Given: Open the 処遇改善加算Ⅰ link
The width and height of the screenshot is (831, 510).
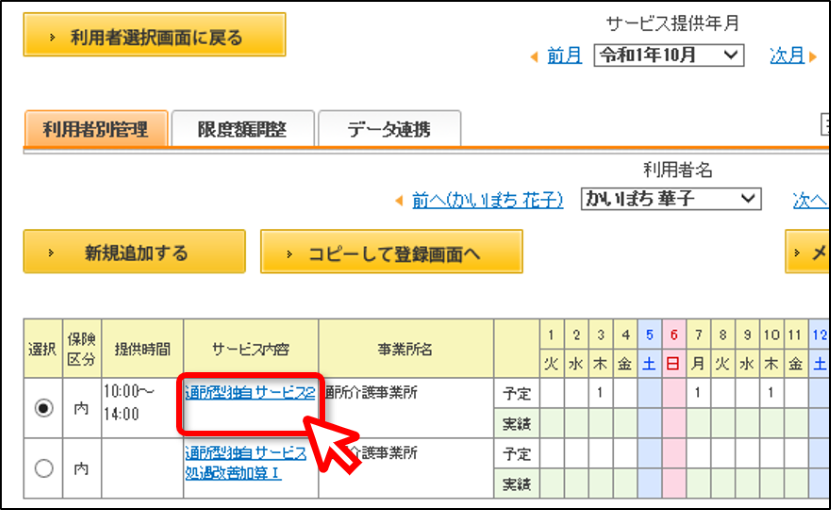Looking at the screenshot, I should 233,473.
